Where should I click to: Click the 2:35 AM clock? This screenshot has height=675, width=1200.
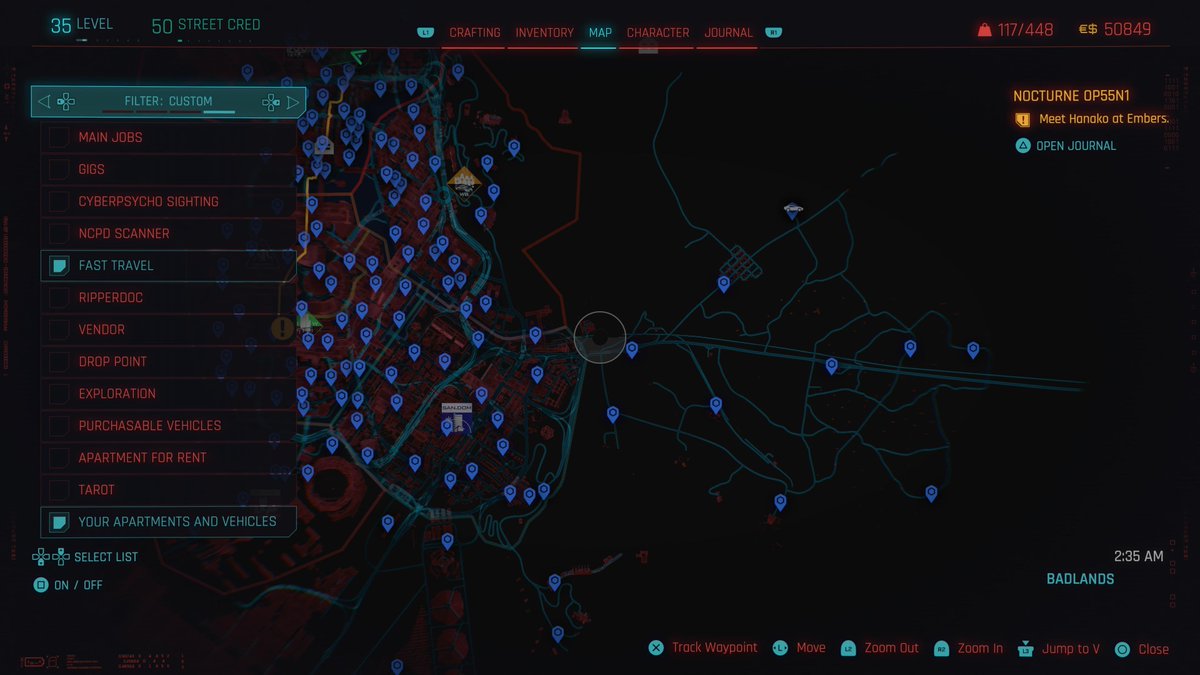click(x=1139, y=556)
